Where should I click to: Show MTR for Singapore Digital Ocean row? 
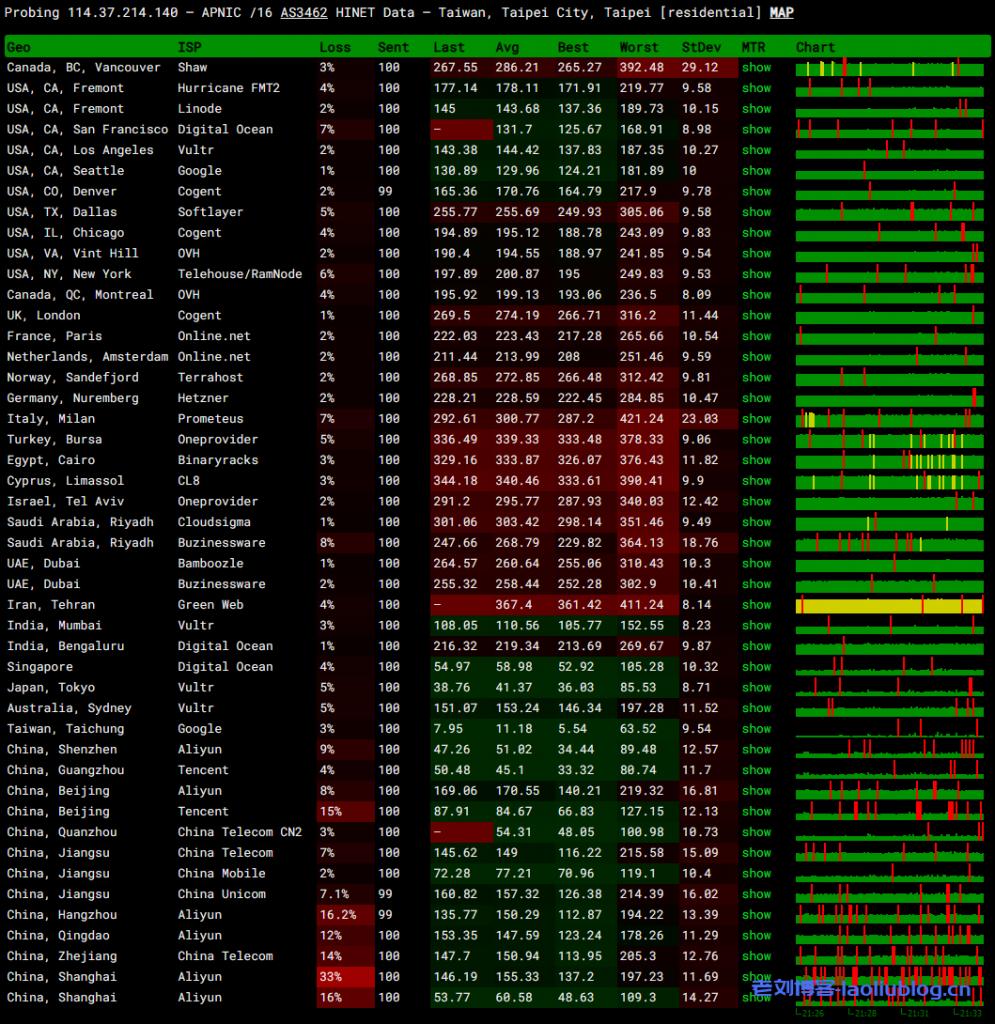pos(756,667)
